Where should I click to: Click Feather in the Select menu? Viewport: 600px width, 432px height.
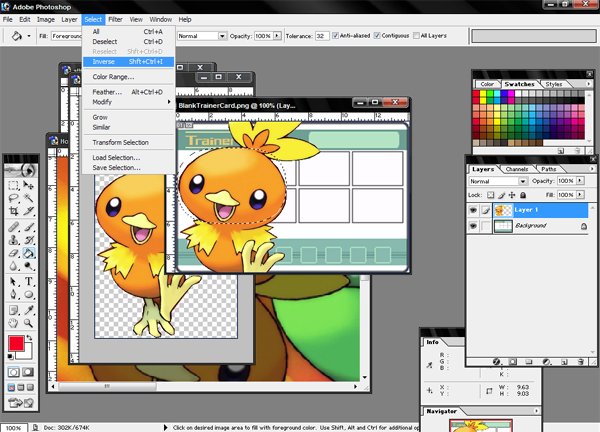(x=129, y=92)
